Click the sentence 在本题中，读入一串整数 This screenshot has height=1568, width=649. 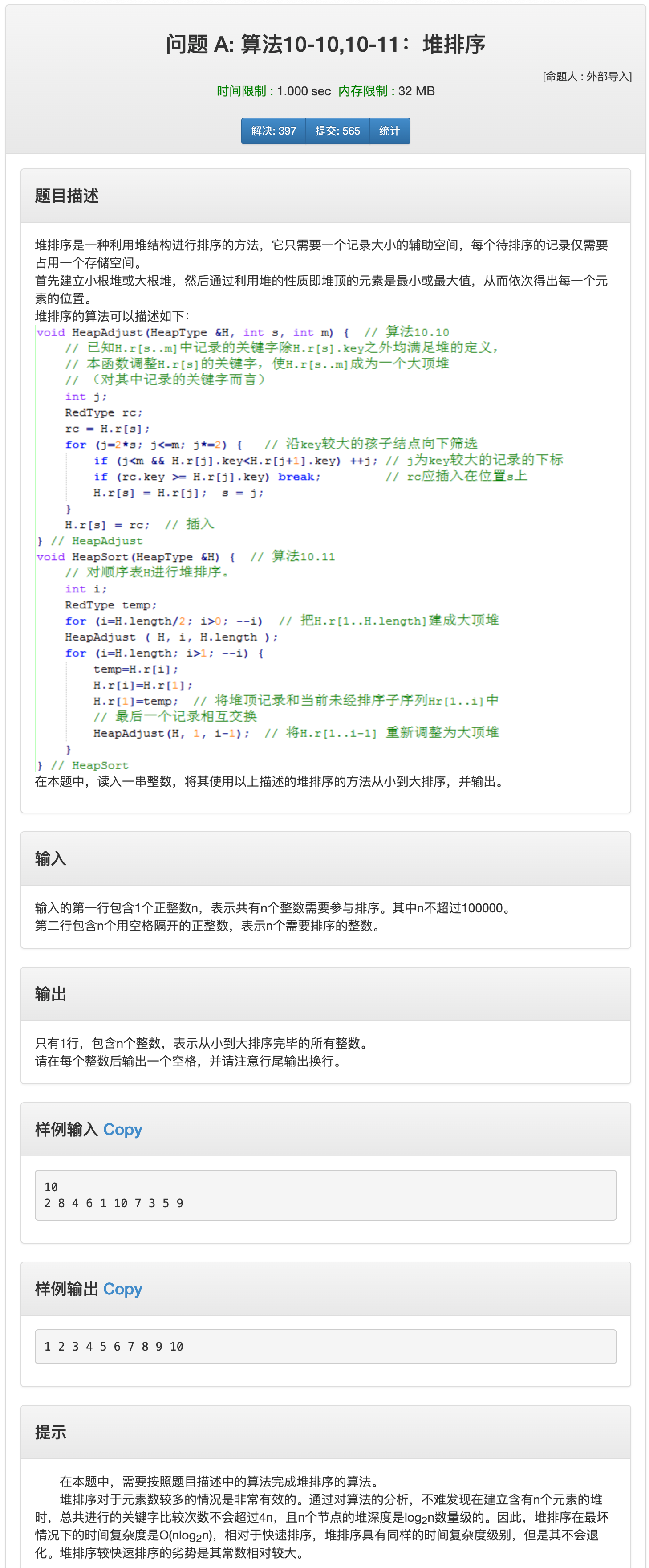pos(271,782)
